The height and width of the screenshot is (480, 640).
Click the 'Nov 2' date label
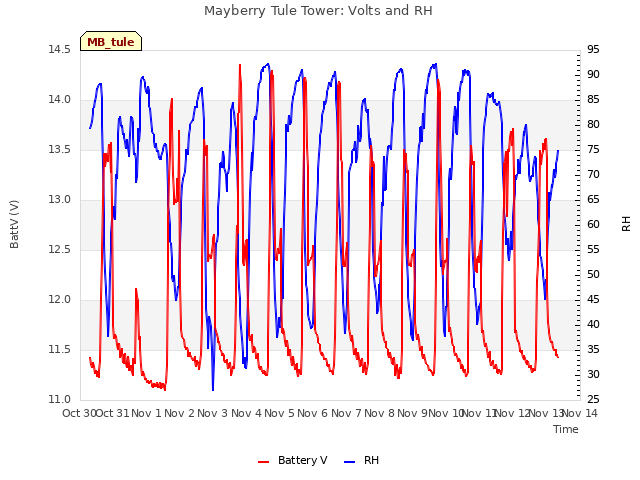180,413
